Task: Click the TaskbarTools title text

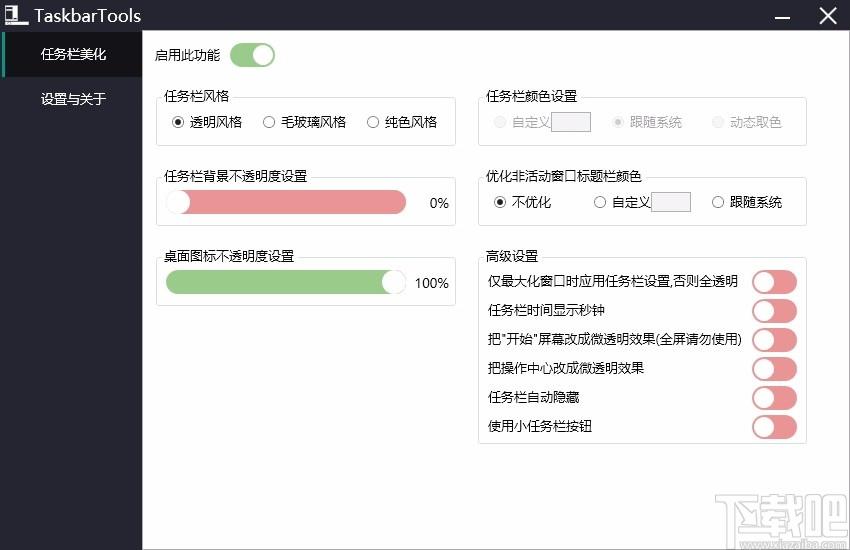Action: coord(88,16)
